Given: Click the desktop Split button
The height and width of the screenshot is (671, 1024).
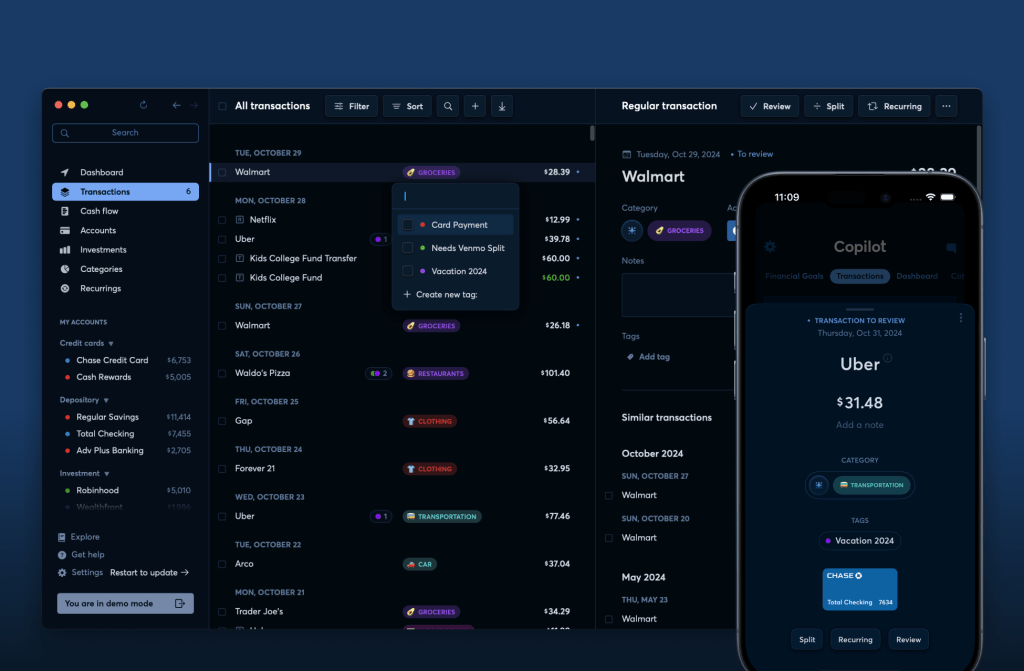Looking at the screenshot, I should click(x=828, y=106).
